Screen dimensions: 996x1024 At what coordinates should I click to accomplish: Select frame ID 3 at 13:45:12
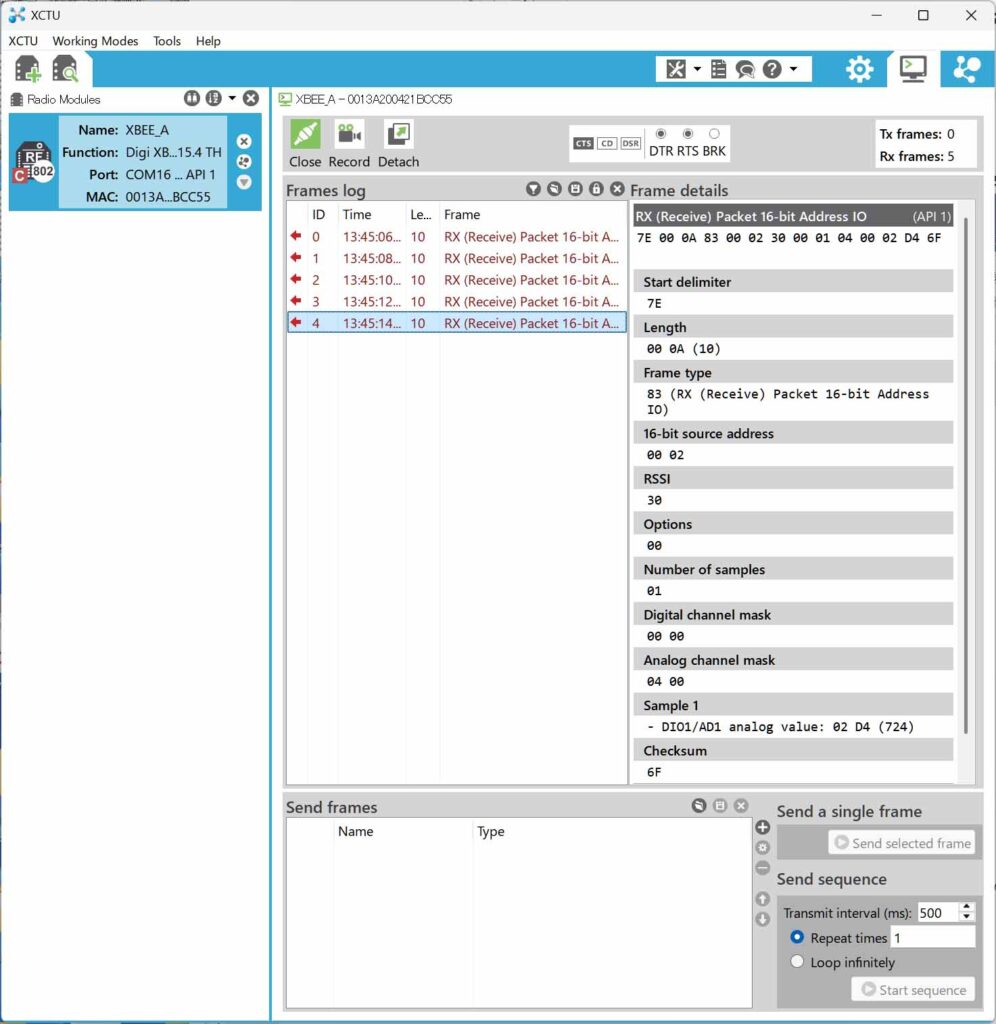click(457, 301)
